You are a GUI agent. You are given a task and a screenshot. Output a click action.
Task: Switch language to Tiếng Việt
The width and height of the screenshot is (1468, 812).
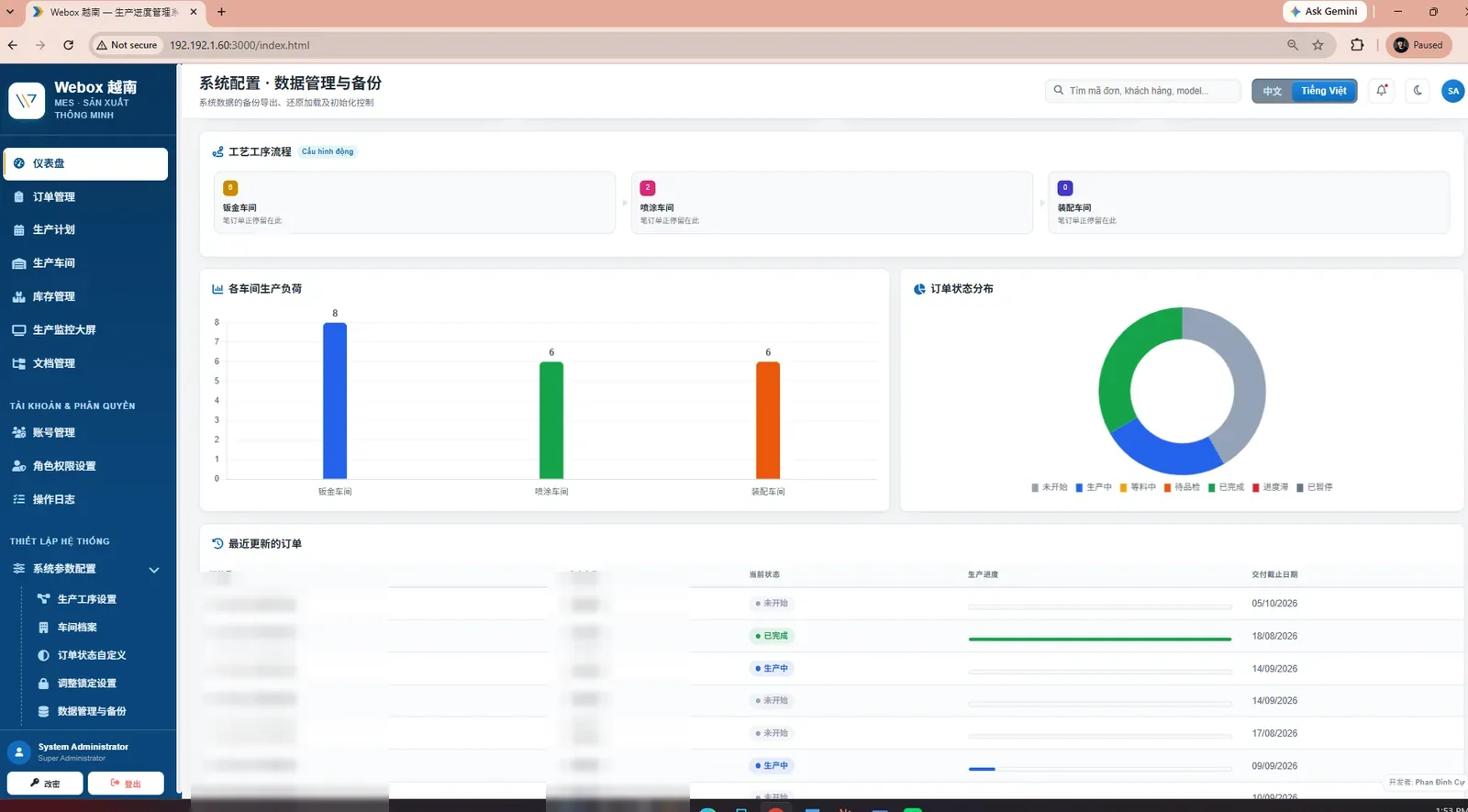click(x=1324, y=91)
